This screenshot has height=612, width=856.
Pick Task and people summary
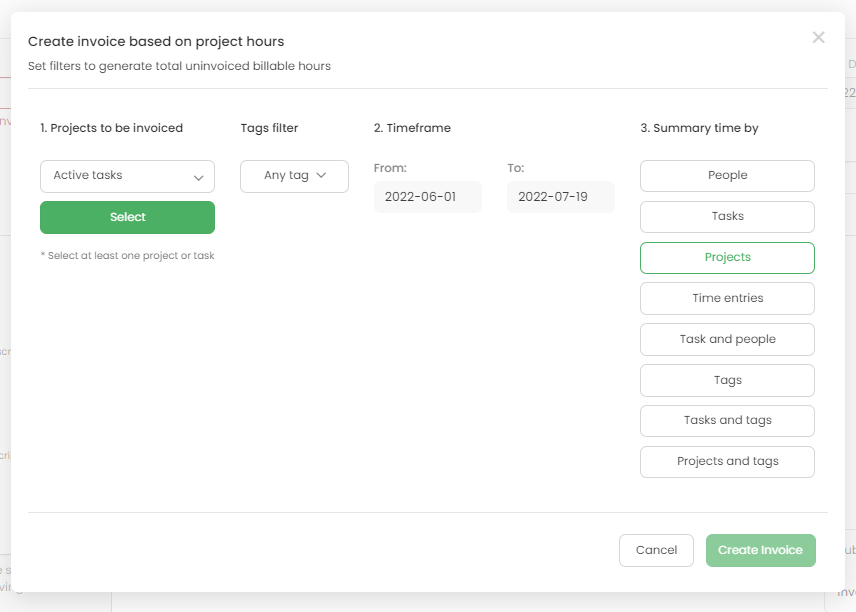coord(727,340)
